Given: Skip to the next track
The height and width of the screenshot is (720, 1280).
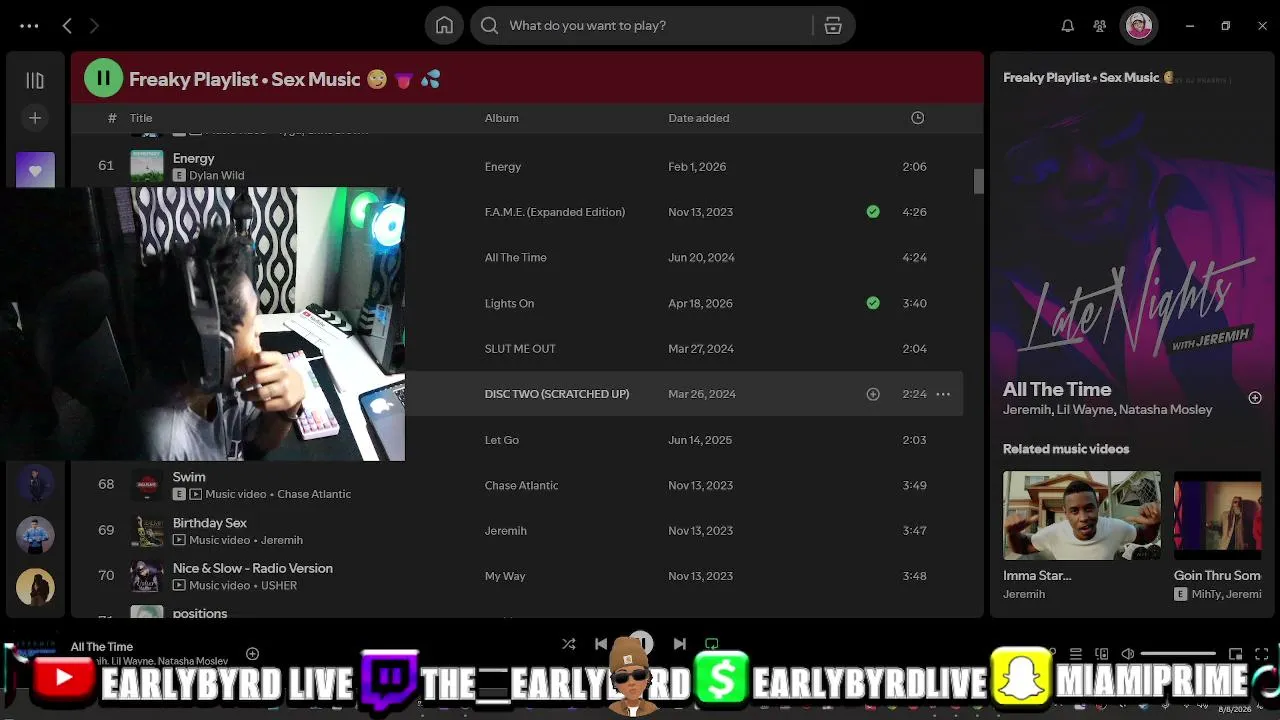Looking at the screenshot, I should [680, 644].
